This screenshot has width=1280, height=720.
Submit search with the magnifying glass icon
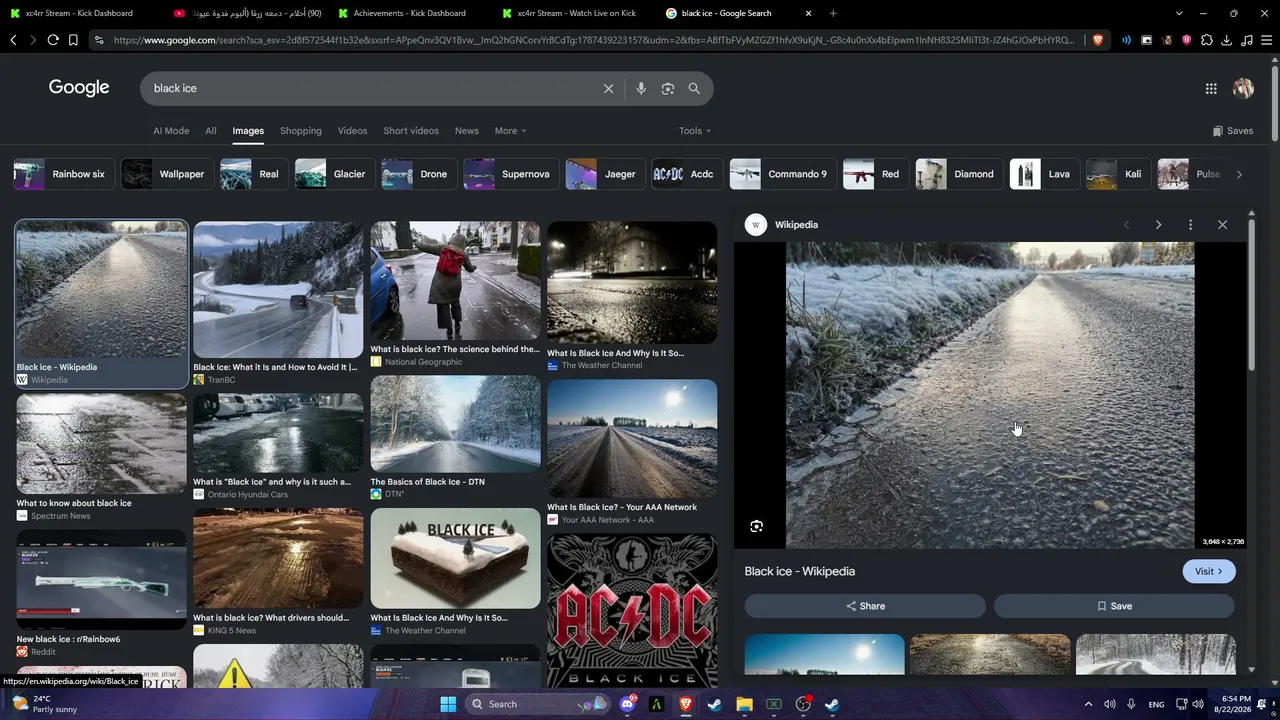(x=694, y=88)
